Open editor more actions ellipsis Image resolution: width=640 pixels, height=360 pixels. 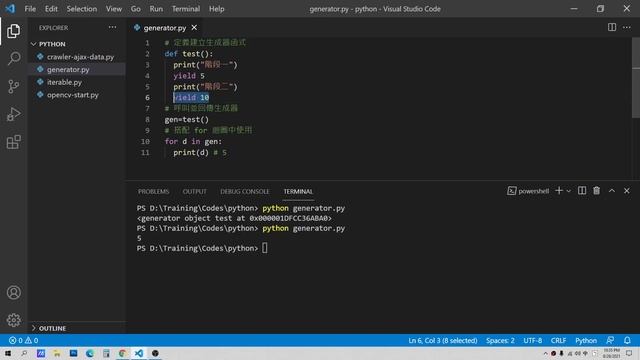point(627,27)
